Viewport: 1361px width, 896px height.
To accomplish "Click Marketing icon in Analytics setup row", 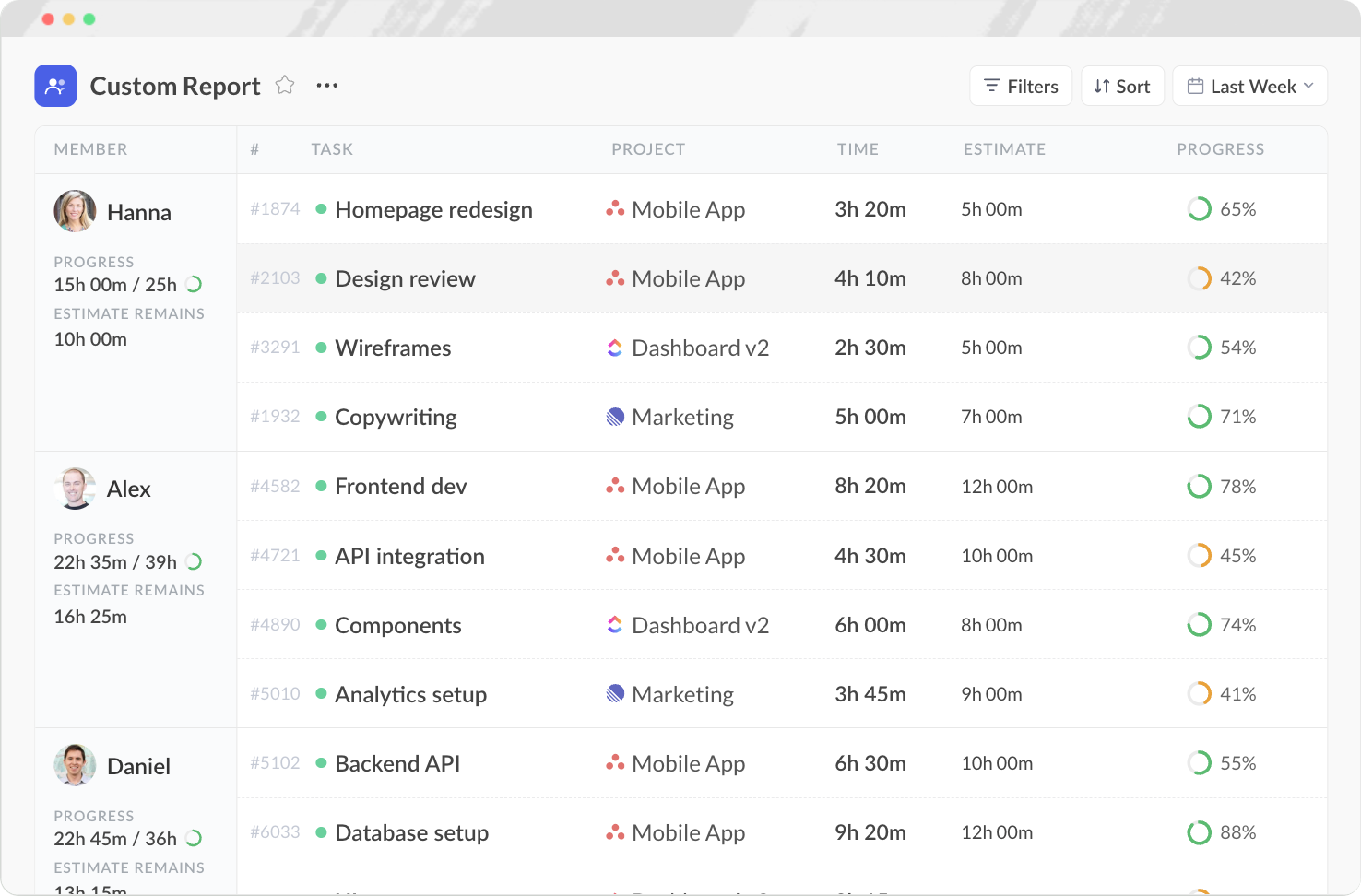I will [615, 694].
